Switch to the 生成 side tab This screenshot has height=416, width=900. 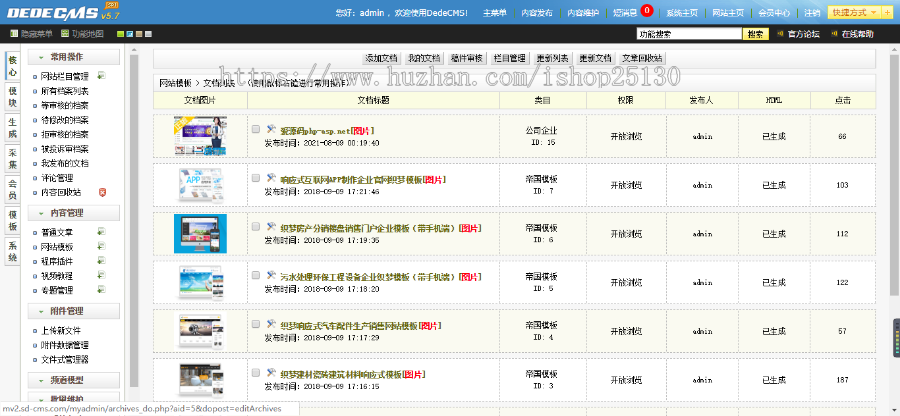click(13, 128)
